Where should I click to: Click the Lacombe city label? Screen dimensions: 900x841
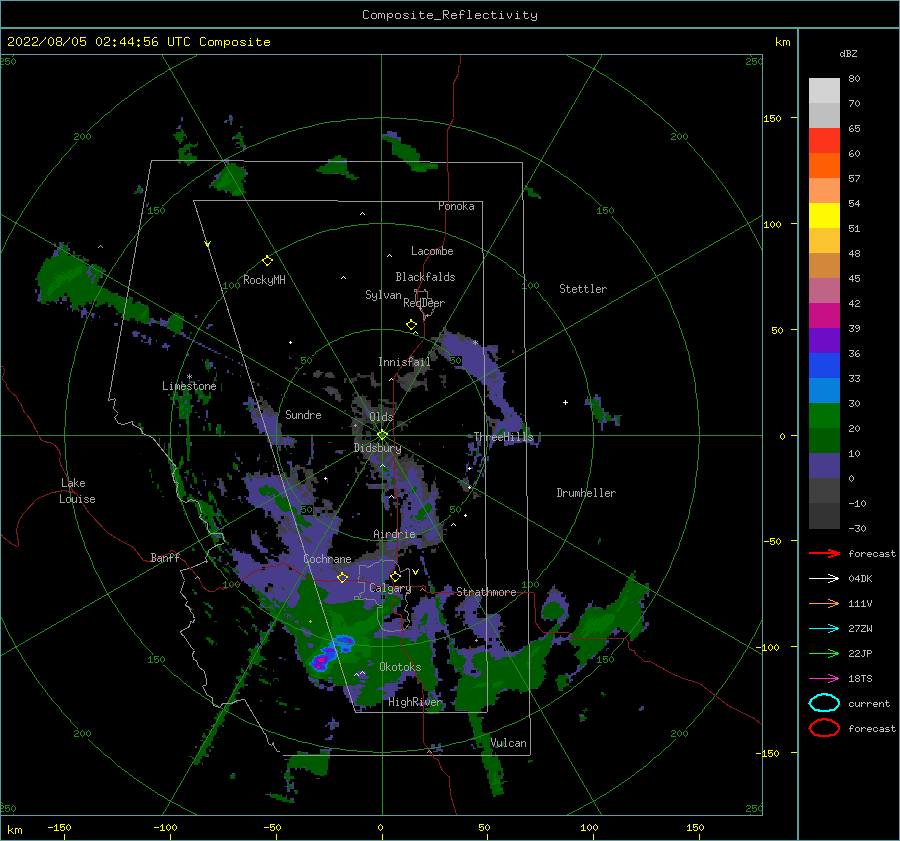coord(432,251)
